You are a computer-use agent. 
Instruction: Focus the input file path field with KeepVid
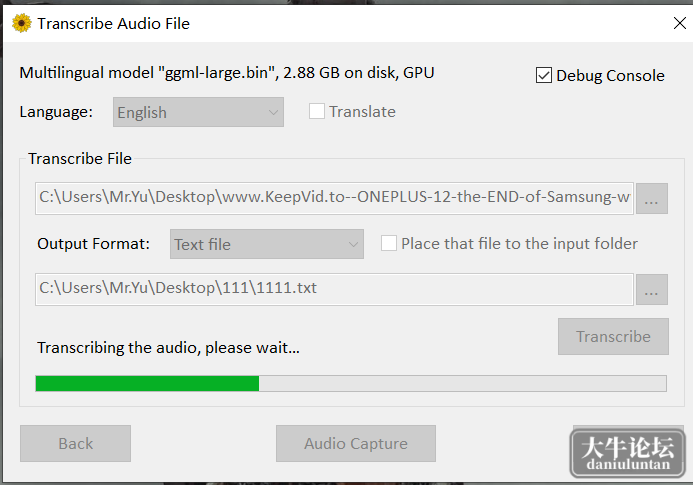(335, 199)
